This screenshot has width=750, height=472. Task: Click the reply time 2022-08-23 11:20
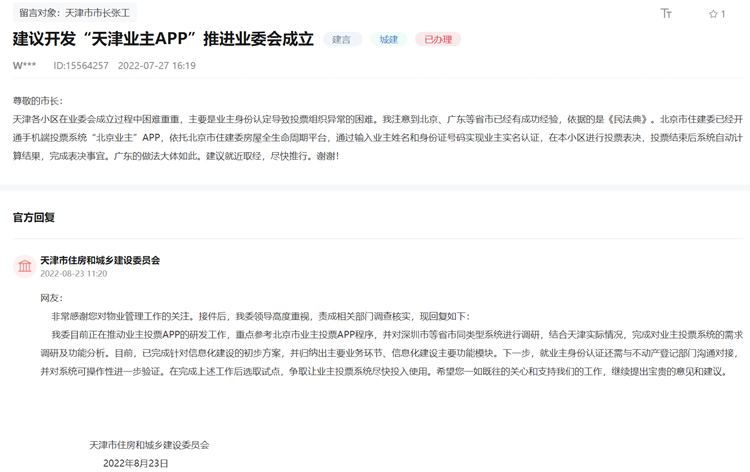pos(74,274)
